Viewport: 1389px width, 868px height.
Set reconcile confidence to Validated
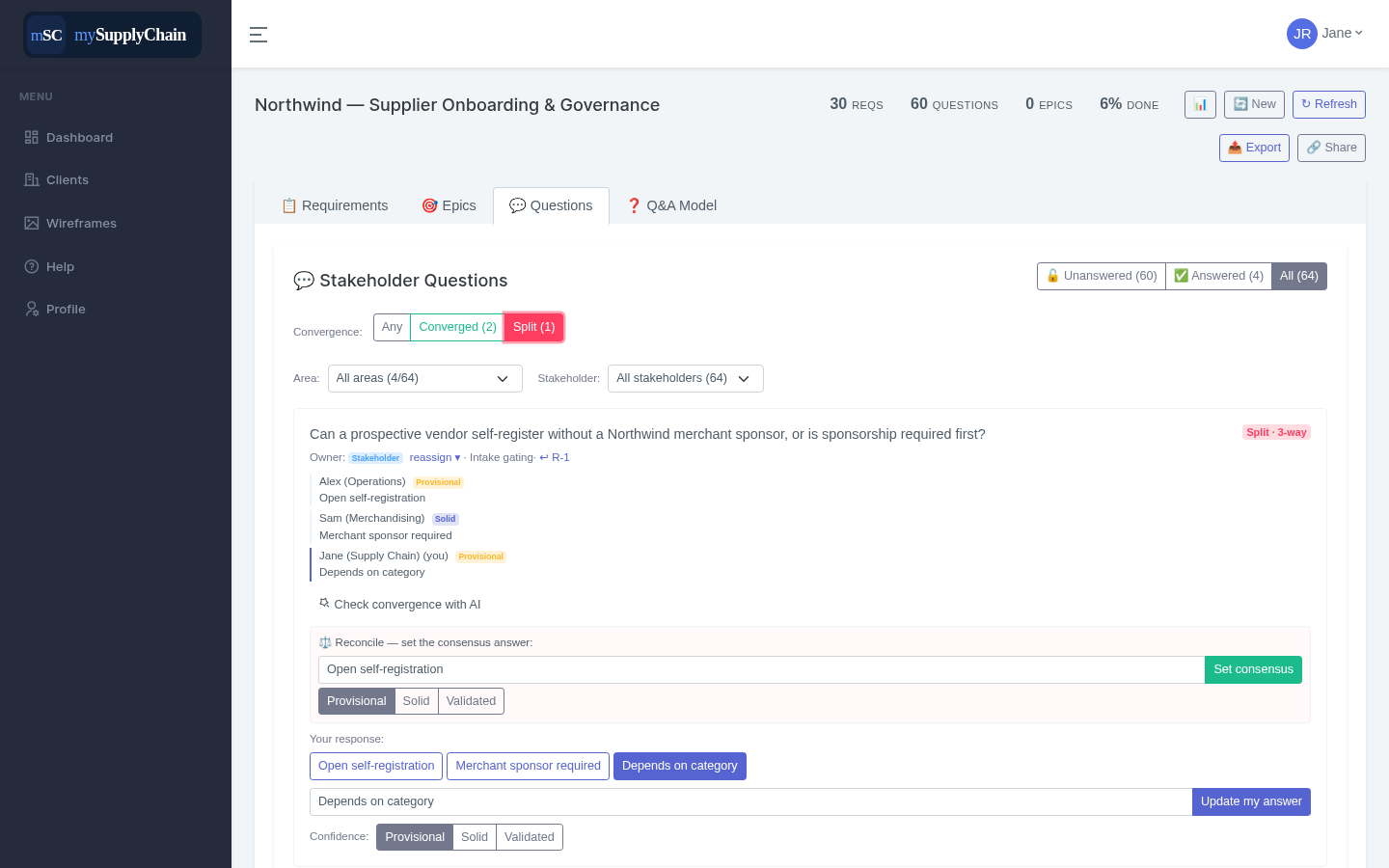point(471,701)
